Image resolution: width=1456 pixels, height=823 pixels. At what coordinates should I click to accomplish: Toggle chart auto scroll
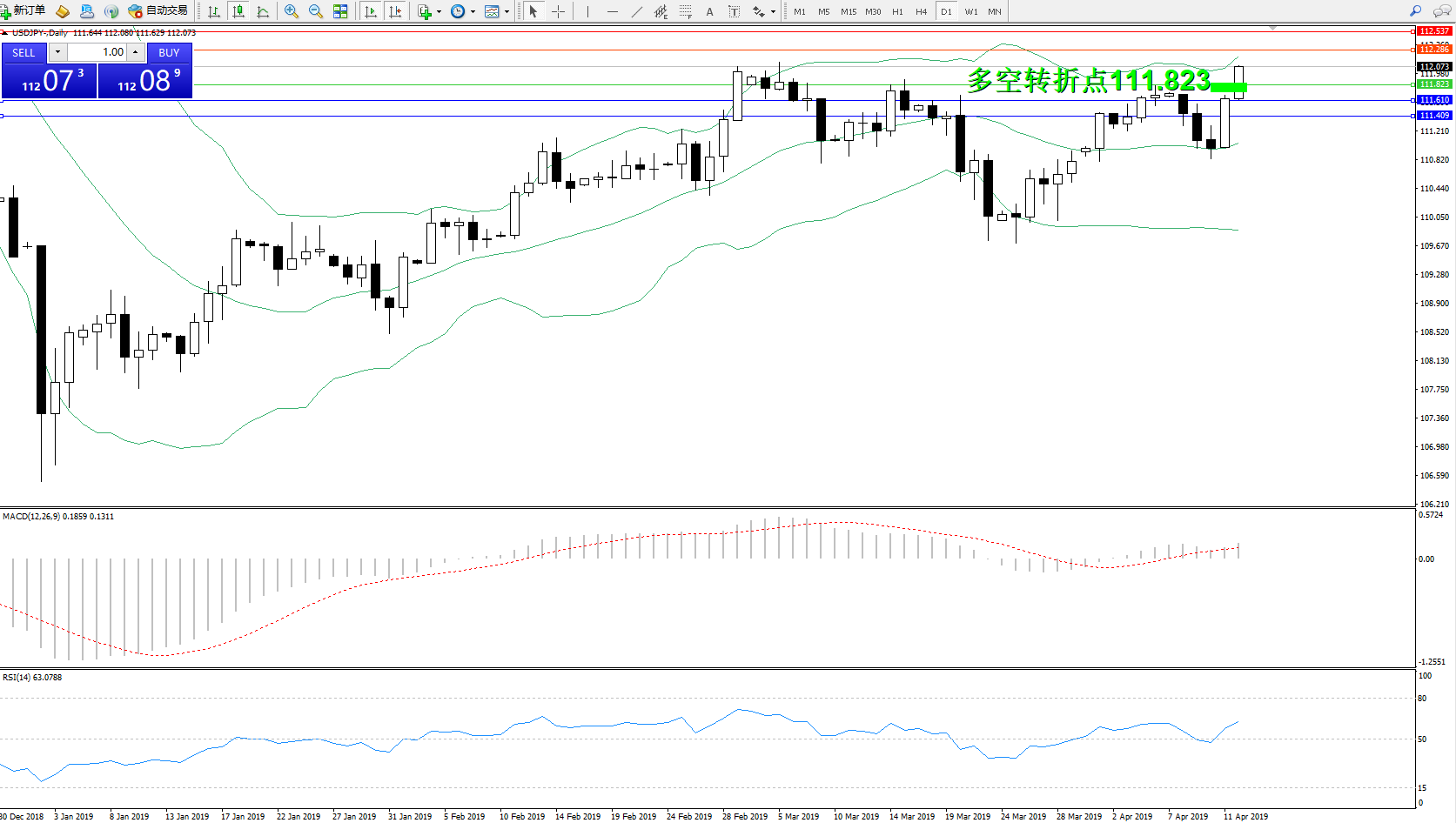point(371,11)
